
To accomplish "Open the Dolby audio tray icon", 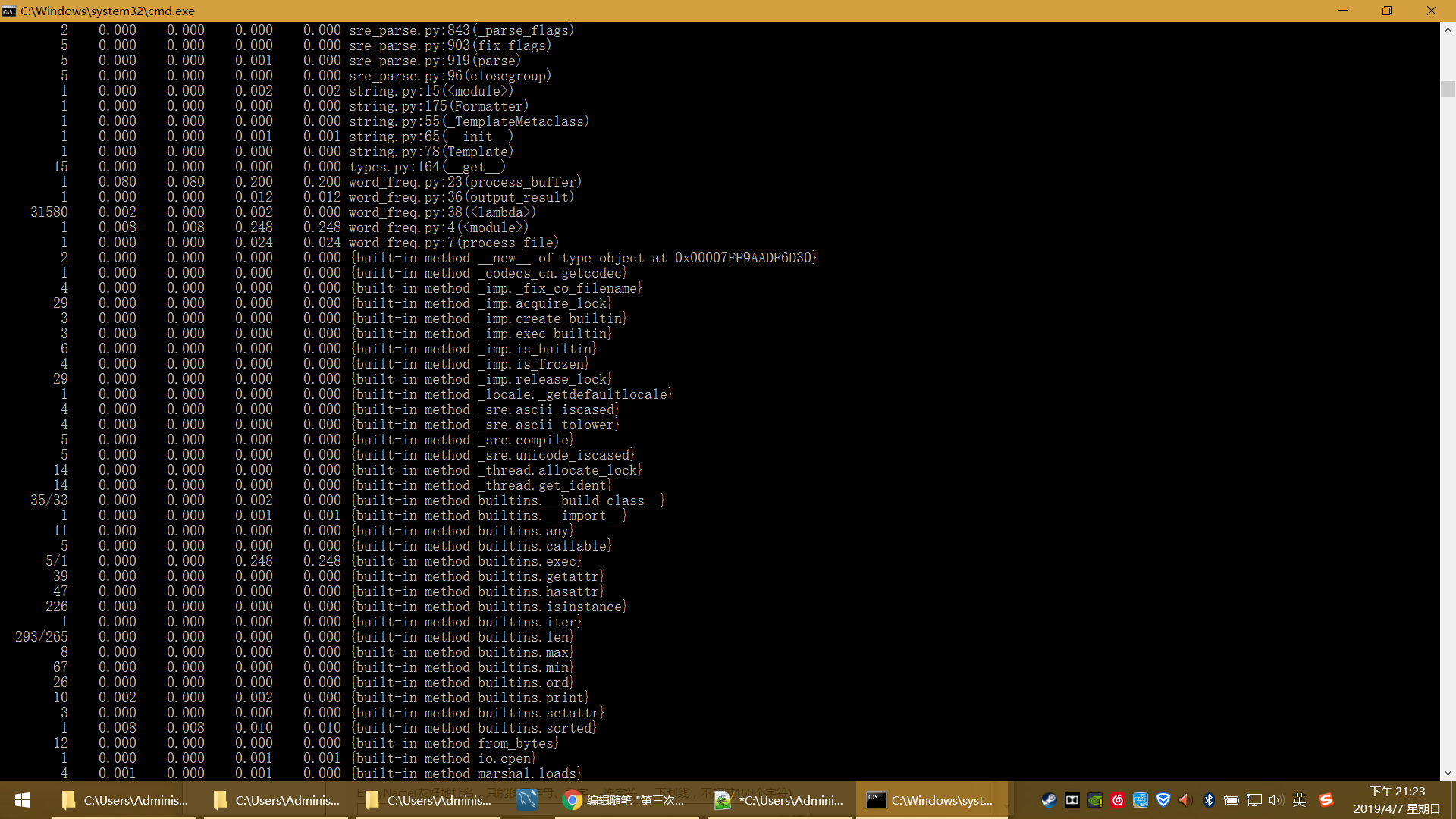I will 1072,800.
